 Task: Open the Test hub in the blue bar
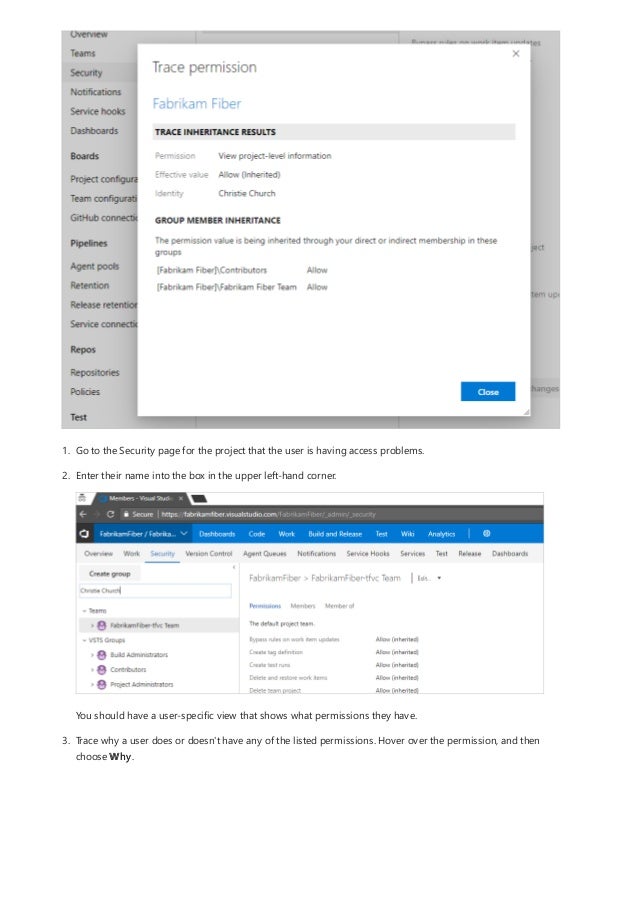pyautogui.click(x=382, y=534)
